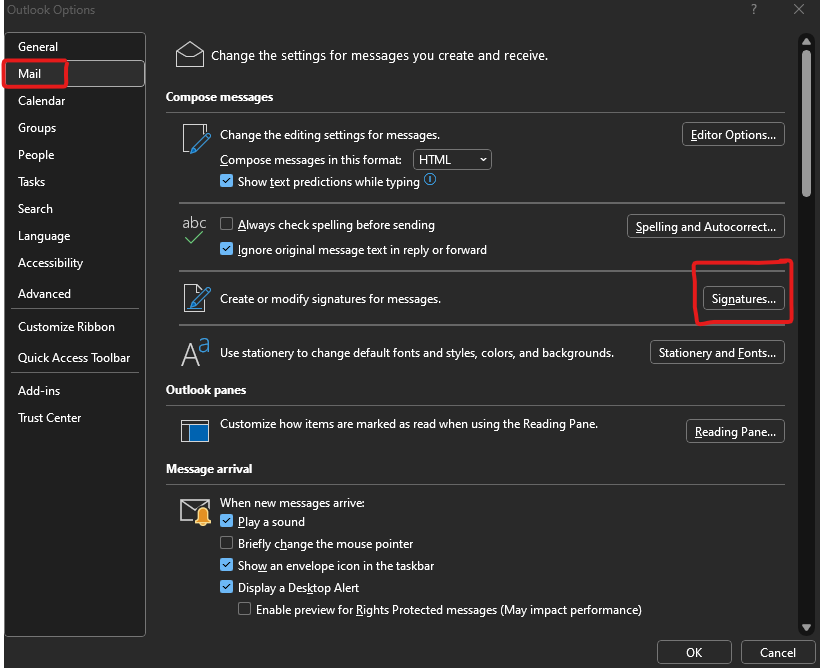
Task: Uncheck Play a sound
Action: point(226,520)
